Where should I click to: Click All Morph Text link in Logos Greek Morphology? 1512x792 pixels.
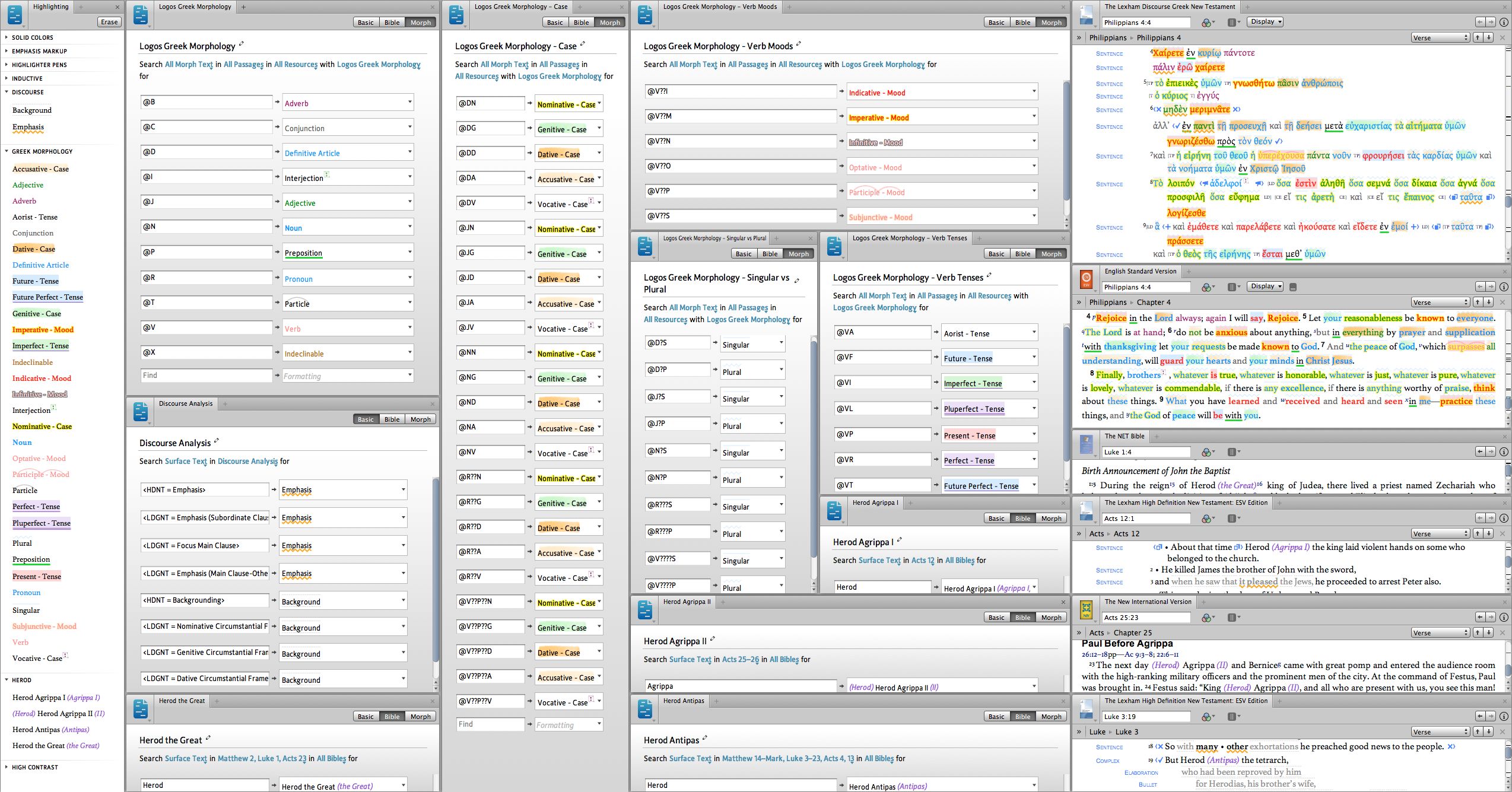pyautogui.click(x=189, y=64)
